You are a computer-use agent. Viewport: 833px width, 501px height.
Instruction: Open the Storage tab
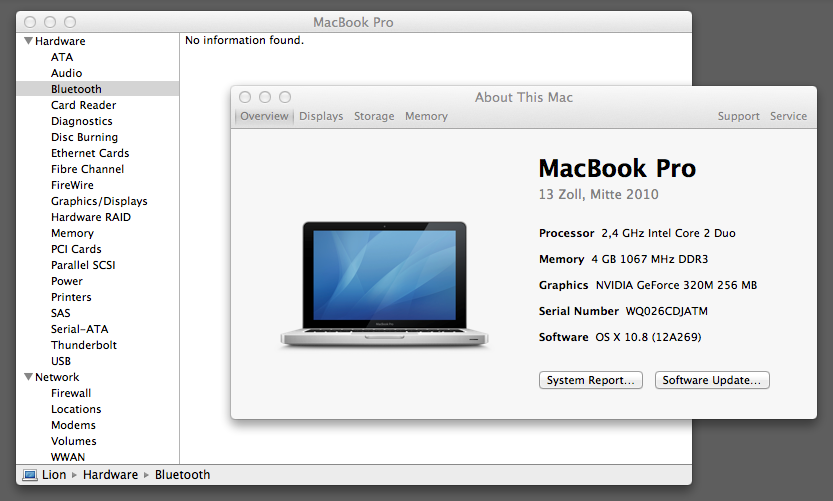click(x=374, y=116)
